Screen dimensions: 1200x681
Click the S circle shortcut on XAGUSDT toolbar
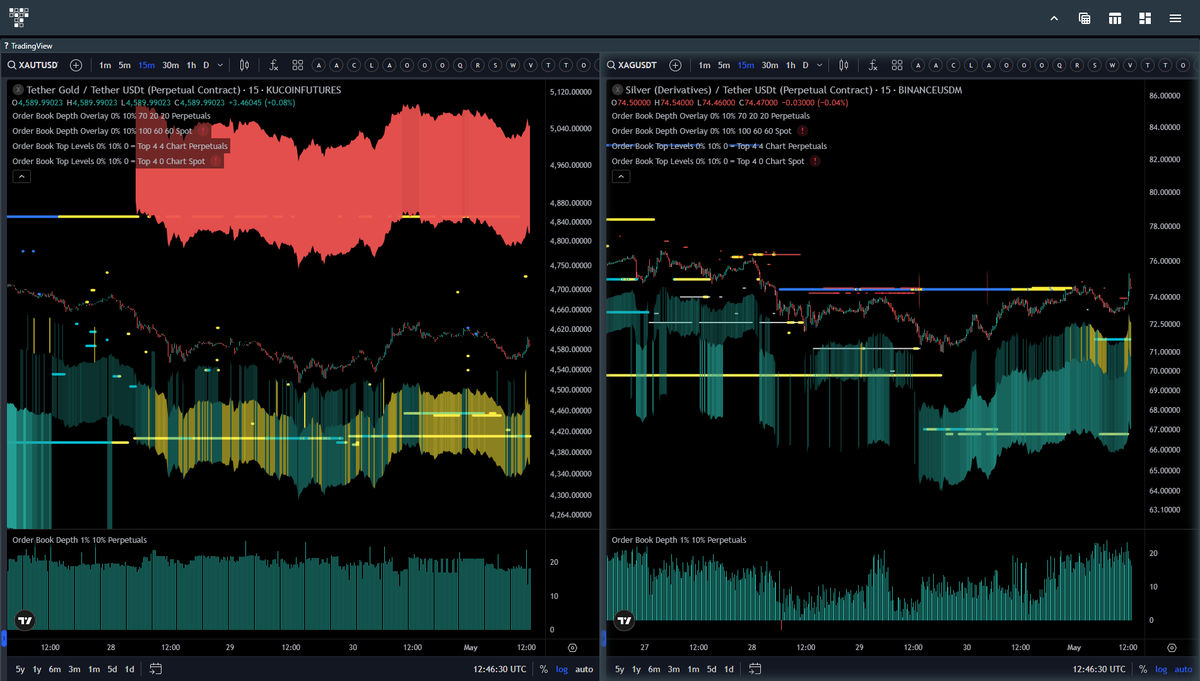pos(1094,65)
